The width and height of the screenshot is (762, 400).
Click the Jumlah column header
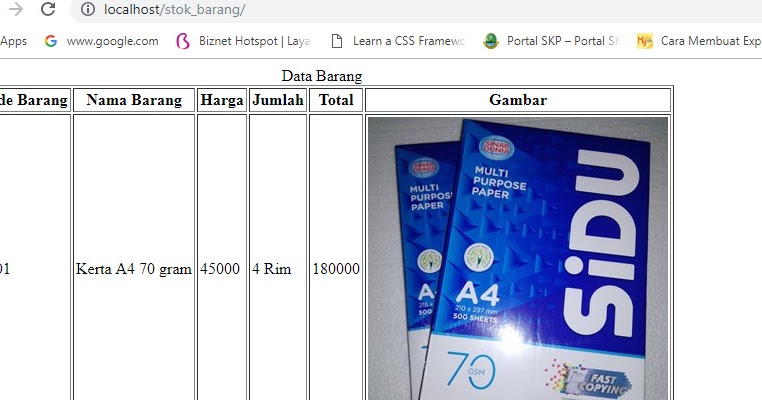coord(278,100)
